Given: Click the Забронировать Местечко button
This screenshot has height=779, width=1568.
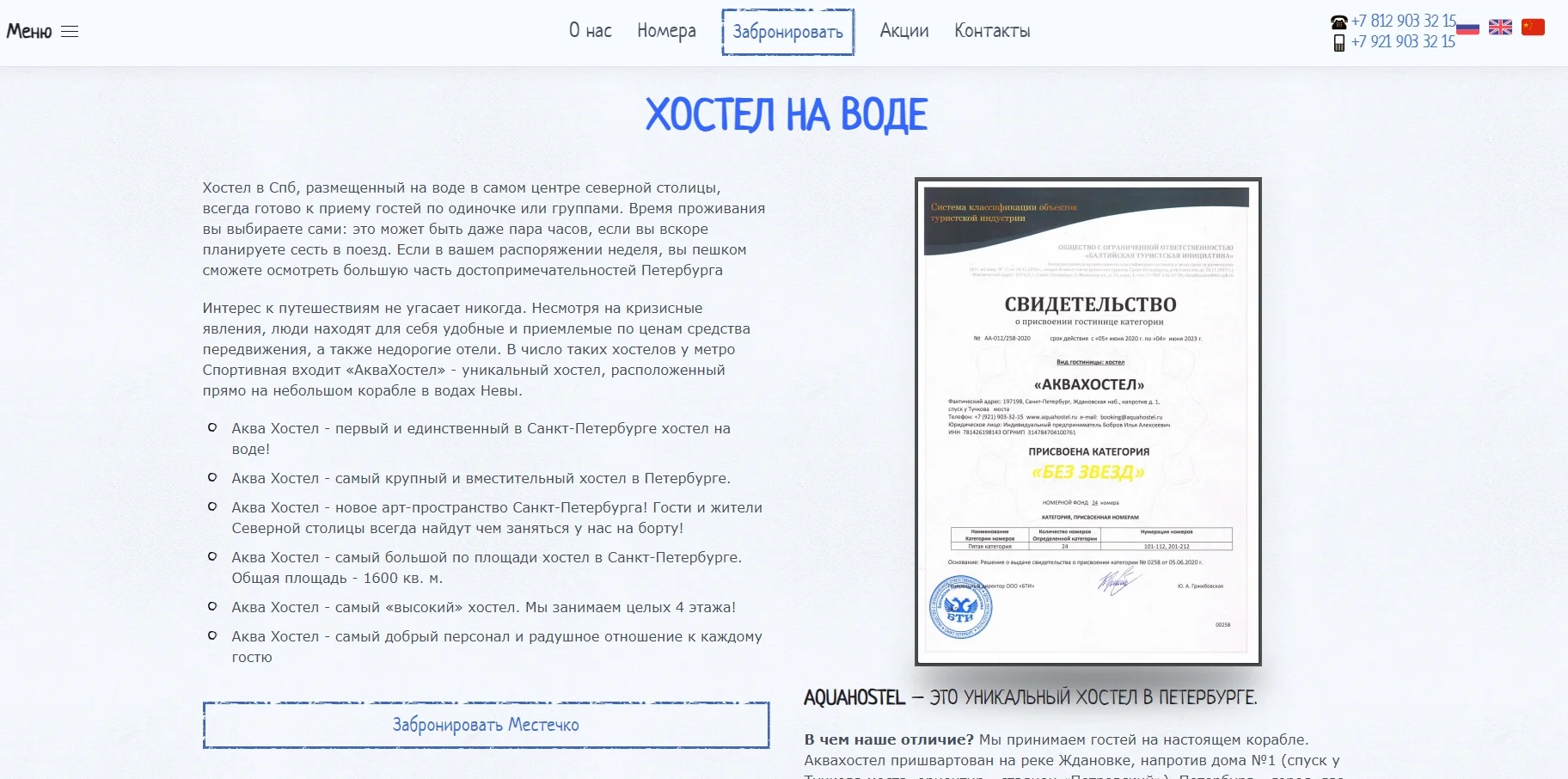Looking at the screenshot, I should coord(487,725).
